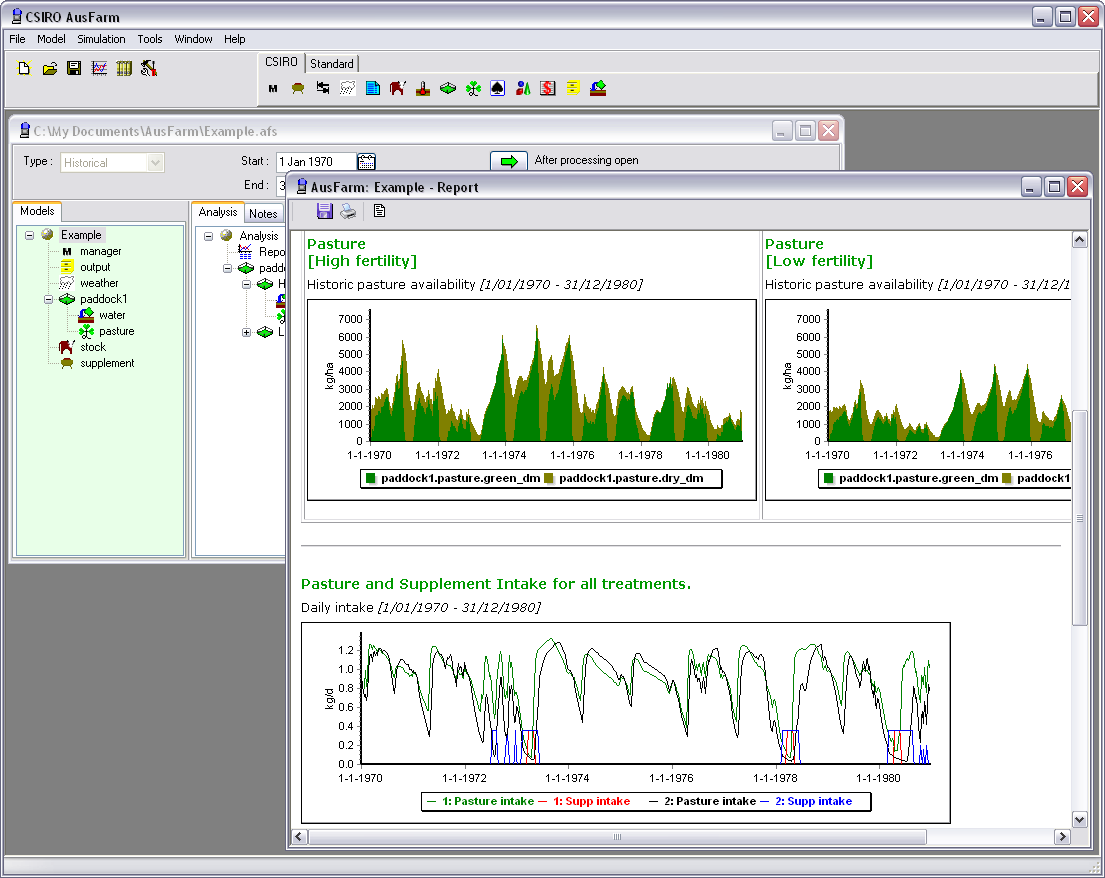Select the weather component icon in CSIRO palette
Viewport: 1105px width, 878px height.
pyautogui.click(x=347, y=89)
